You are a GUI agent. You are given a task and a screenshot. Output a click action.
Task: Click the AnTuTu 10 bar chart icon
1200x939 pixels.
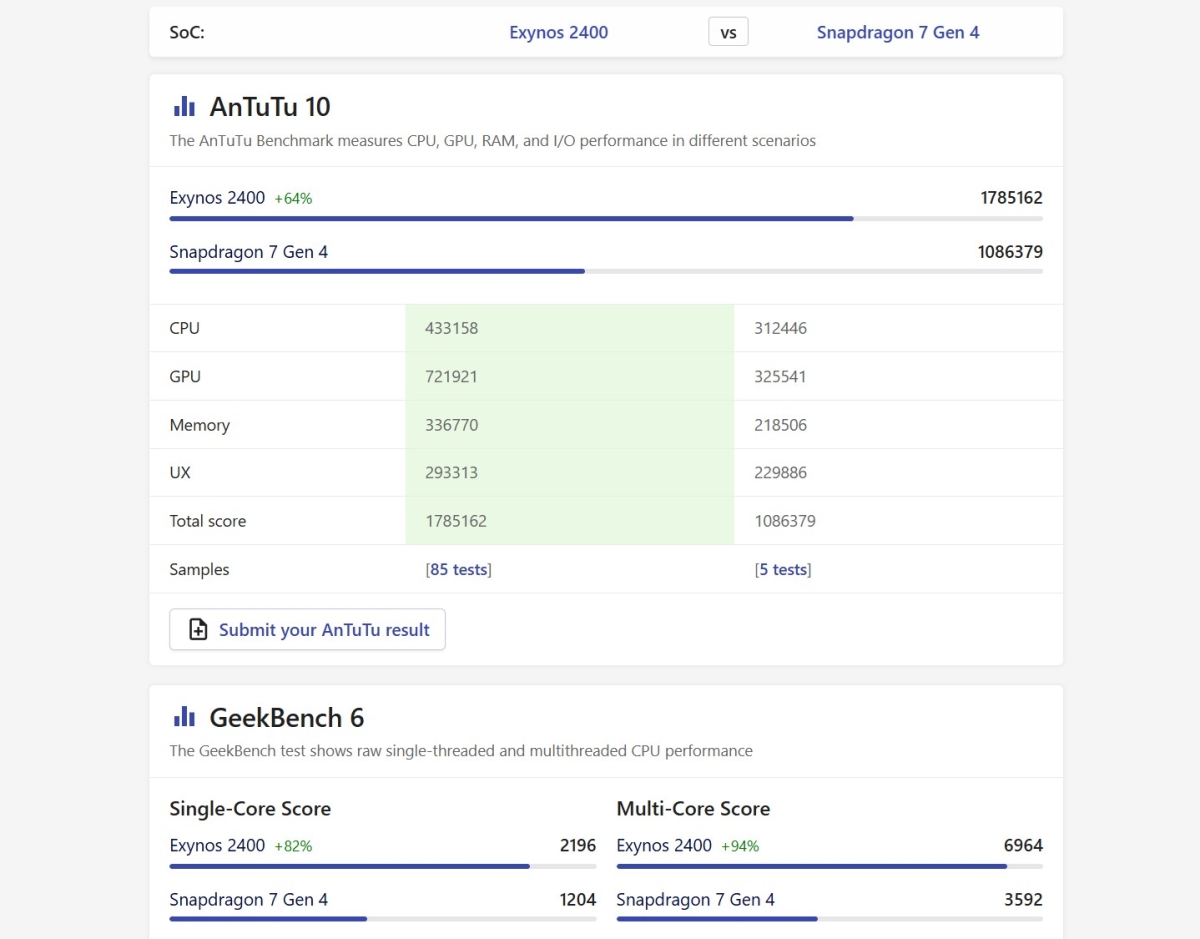tap(184, 107)
